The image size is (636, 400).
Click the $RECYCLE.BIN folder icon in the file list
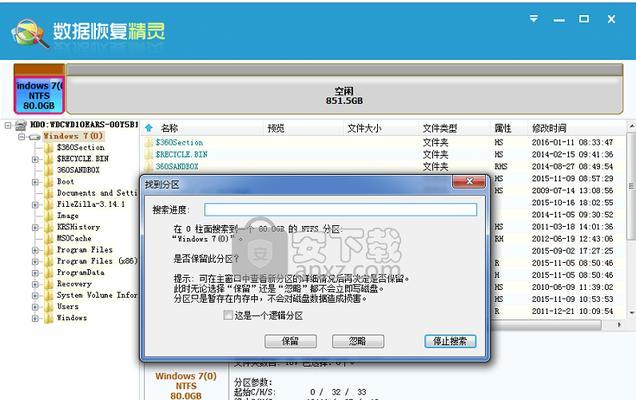click(x=148, y=154)
